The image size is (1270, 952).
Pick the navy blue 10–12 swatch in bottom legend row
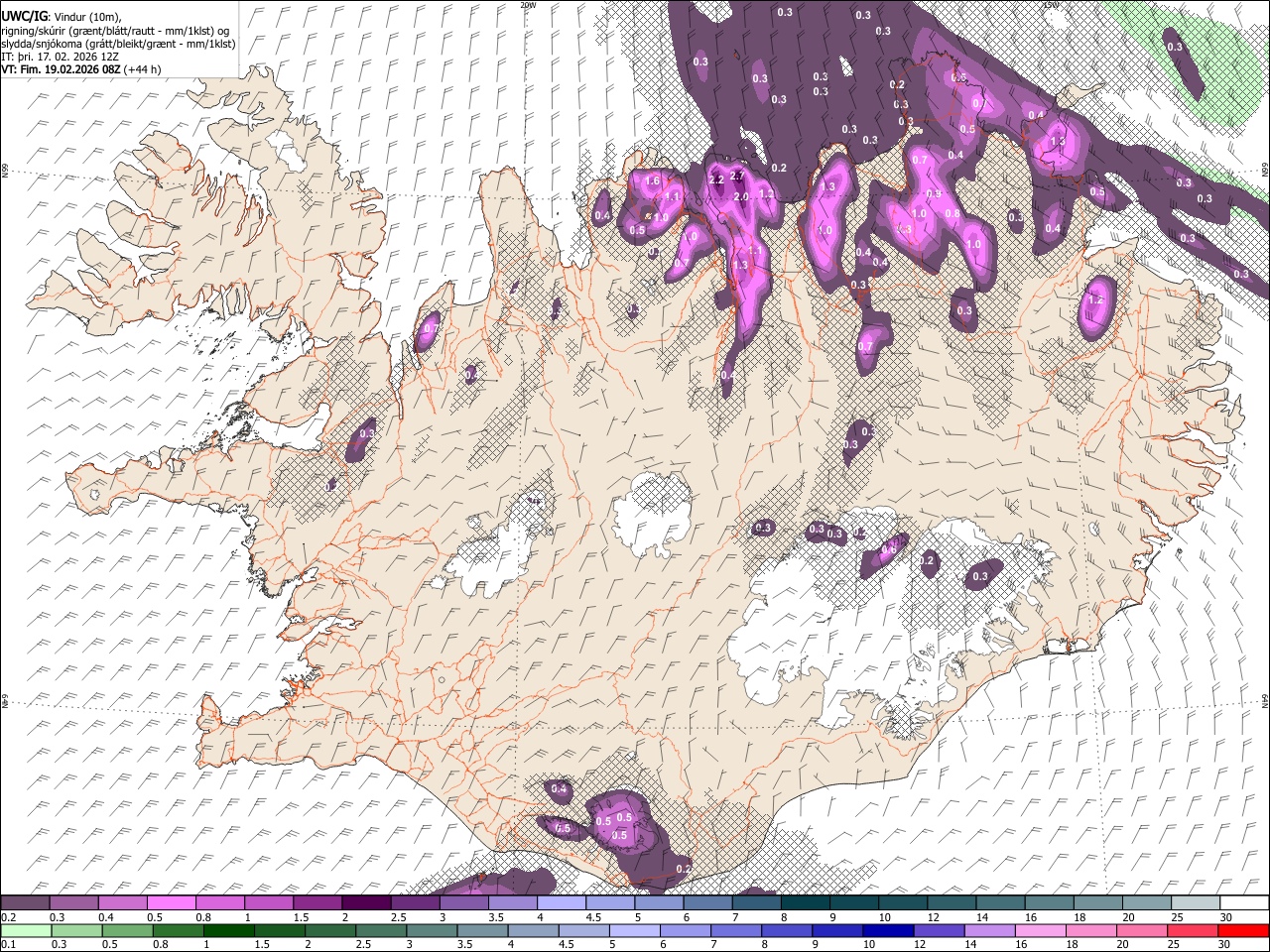tap(887, 930)
